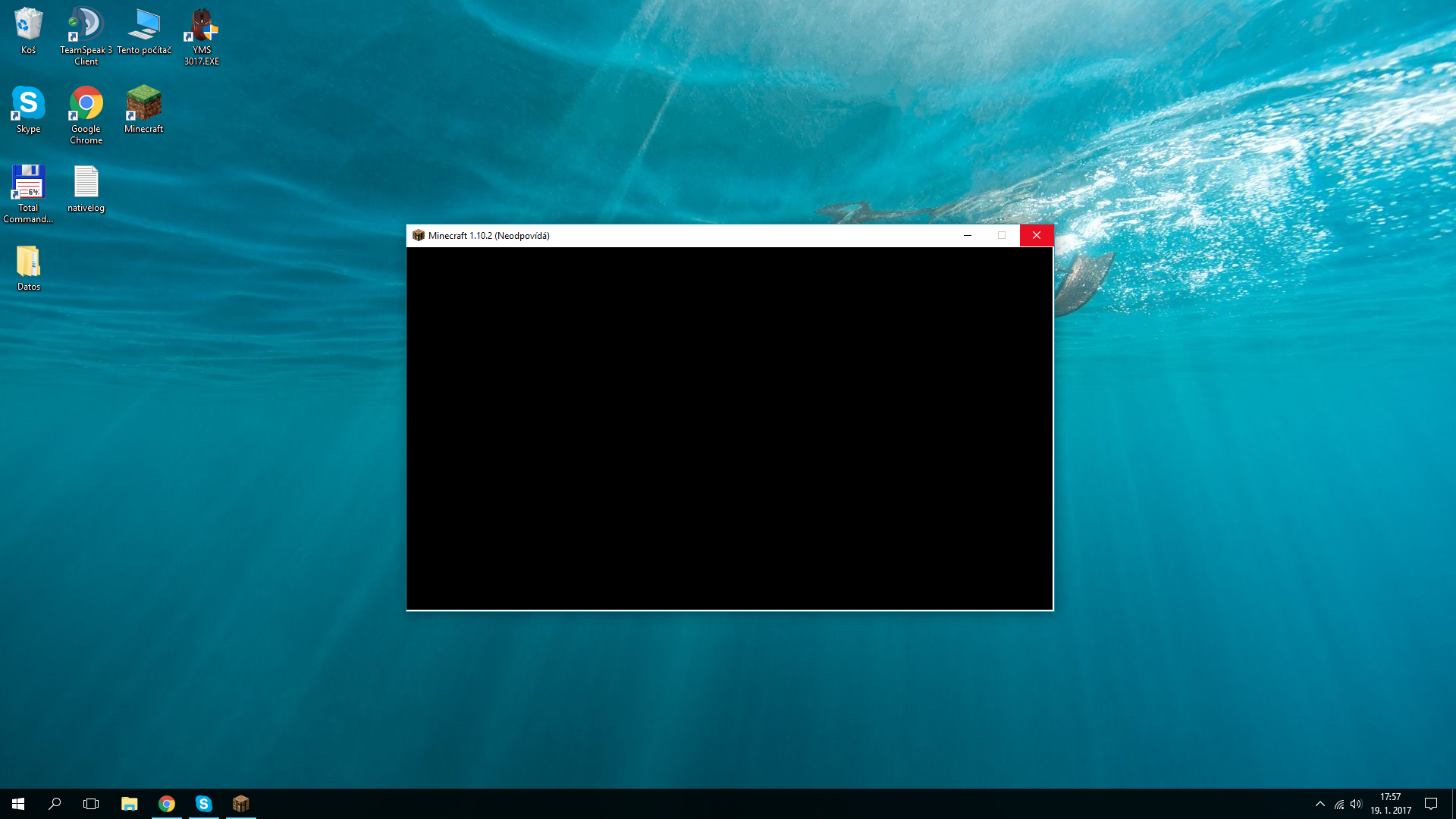Select the Koš recycle bin icon
The width and height of the screenshot is (1456, 819).
(28, 31)
